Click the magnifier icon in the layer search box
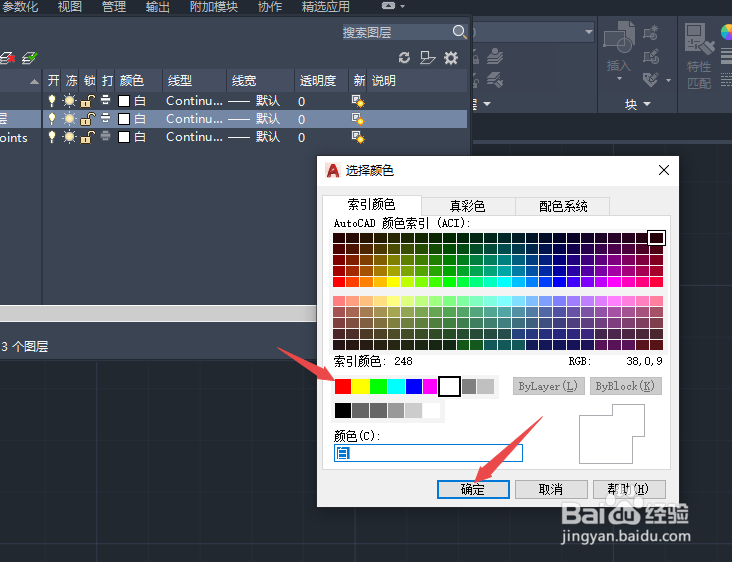 pos(459,32)
